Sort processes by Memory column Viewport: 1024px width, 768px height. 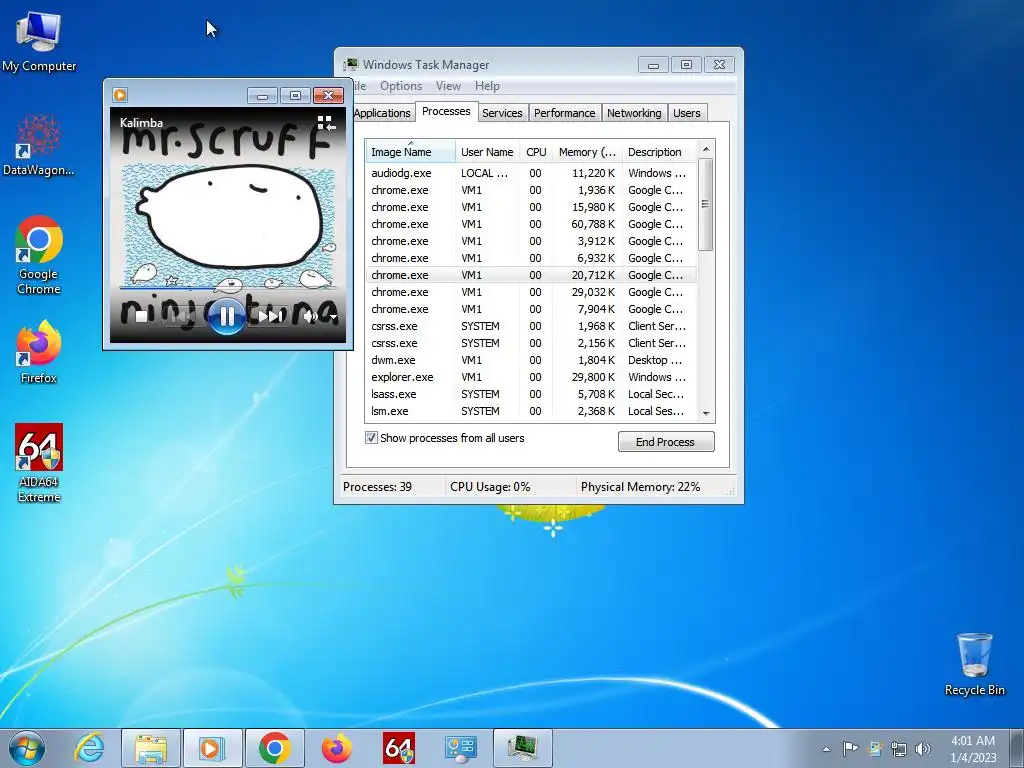pos(587,152)
